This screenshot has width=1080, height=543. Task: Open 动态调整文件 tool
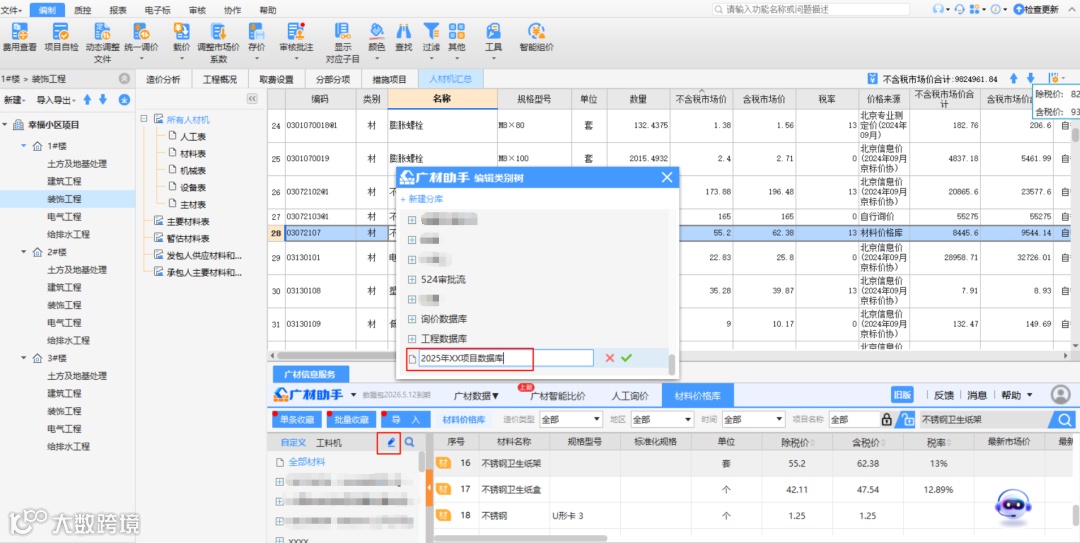point(103,43)
